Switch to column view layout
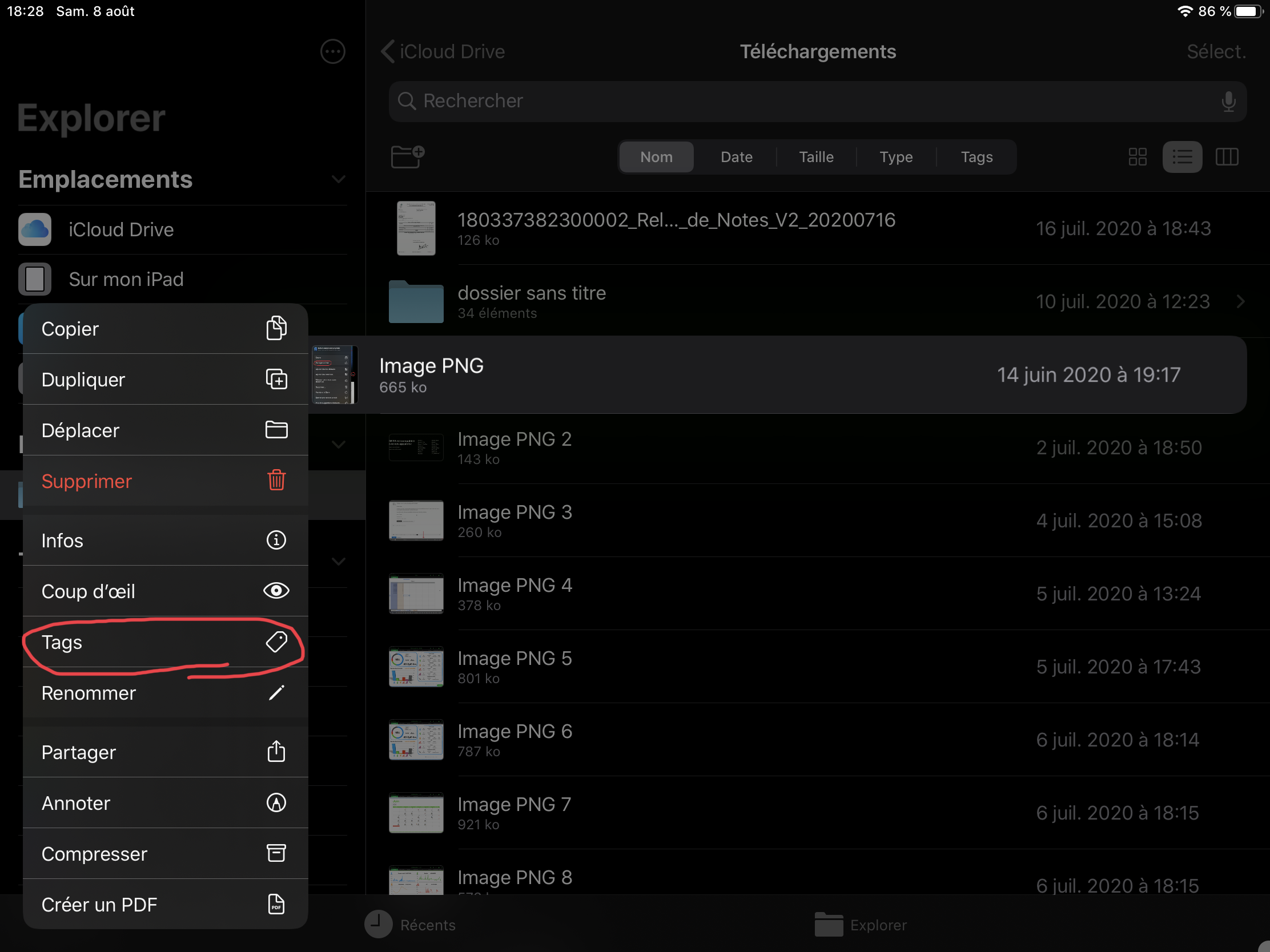The height and width of the screenshot is (952, 1270). click(1227, 156)
